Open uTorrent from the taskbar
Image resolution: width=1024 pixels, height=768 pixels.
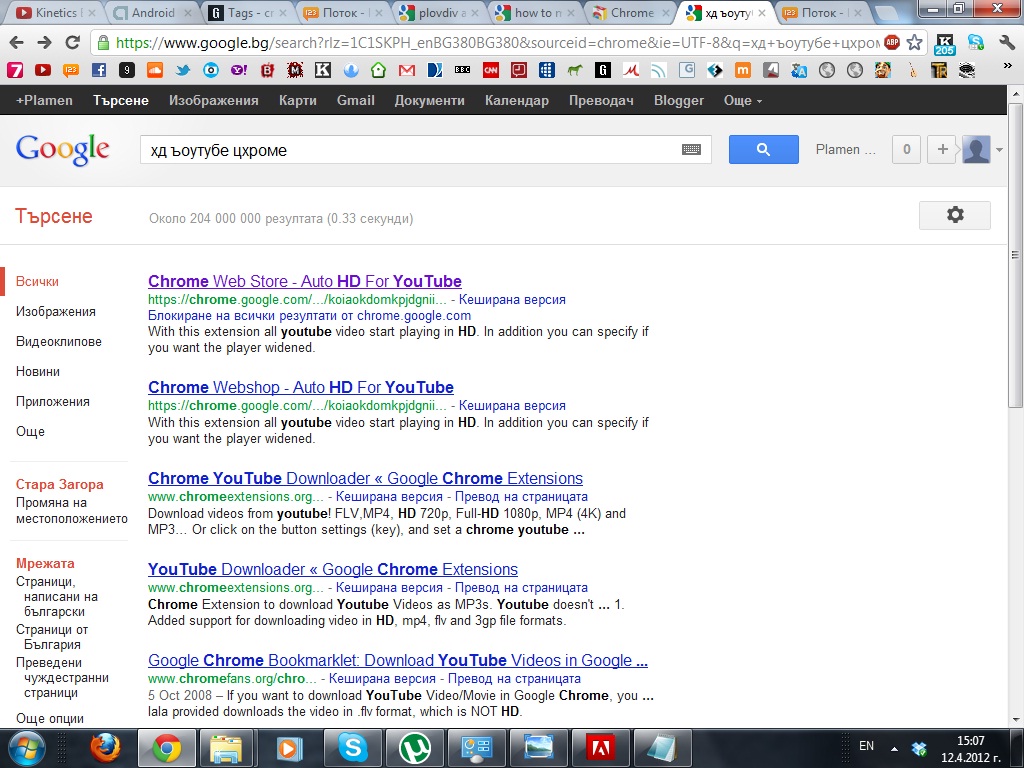click(x=415, y=748)
